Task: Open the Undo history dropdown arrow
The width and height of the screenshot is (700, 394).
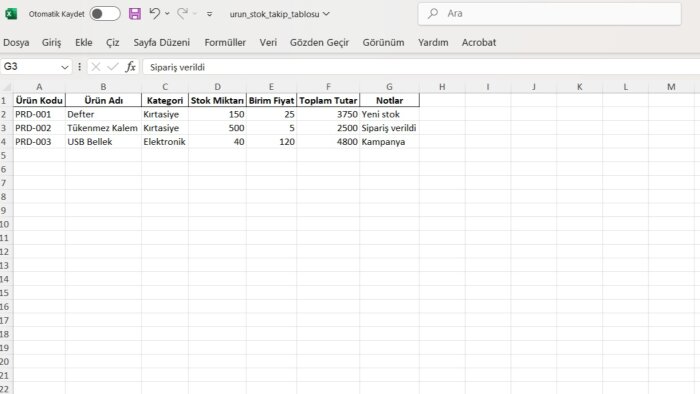Action: [167, 14]
